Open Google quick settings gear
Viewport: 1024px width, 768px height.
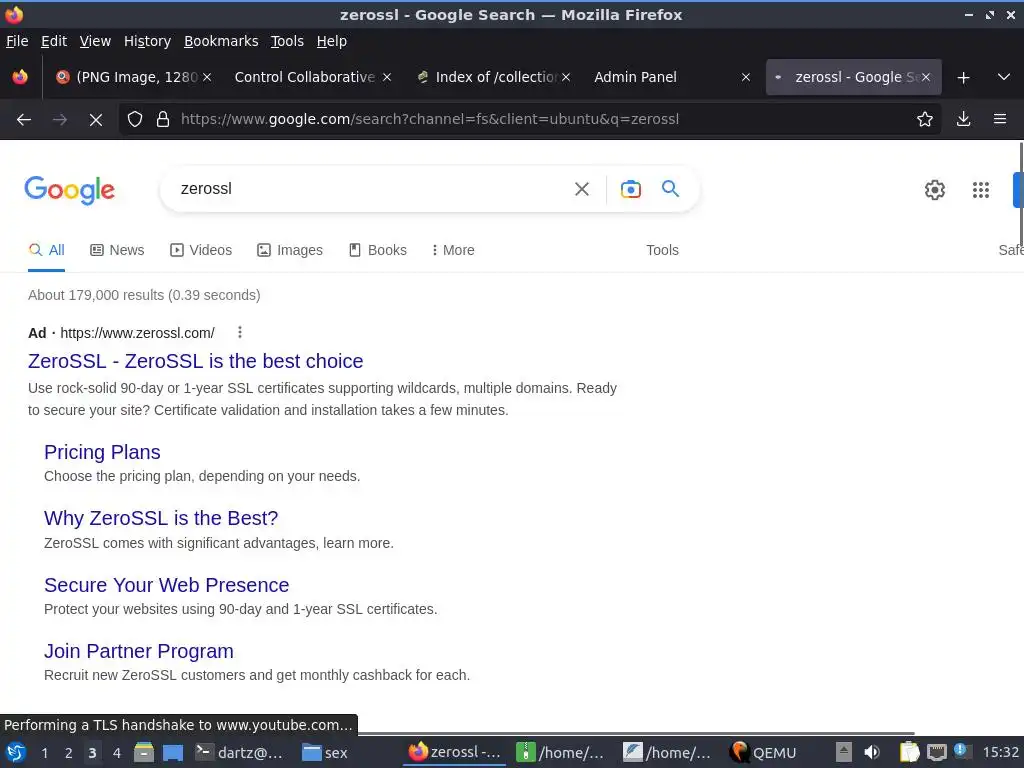point(935,190)
